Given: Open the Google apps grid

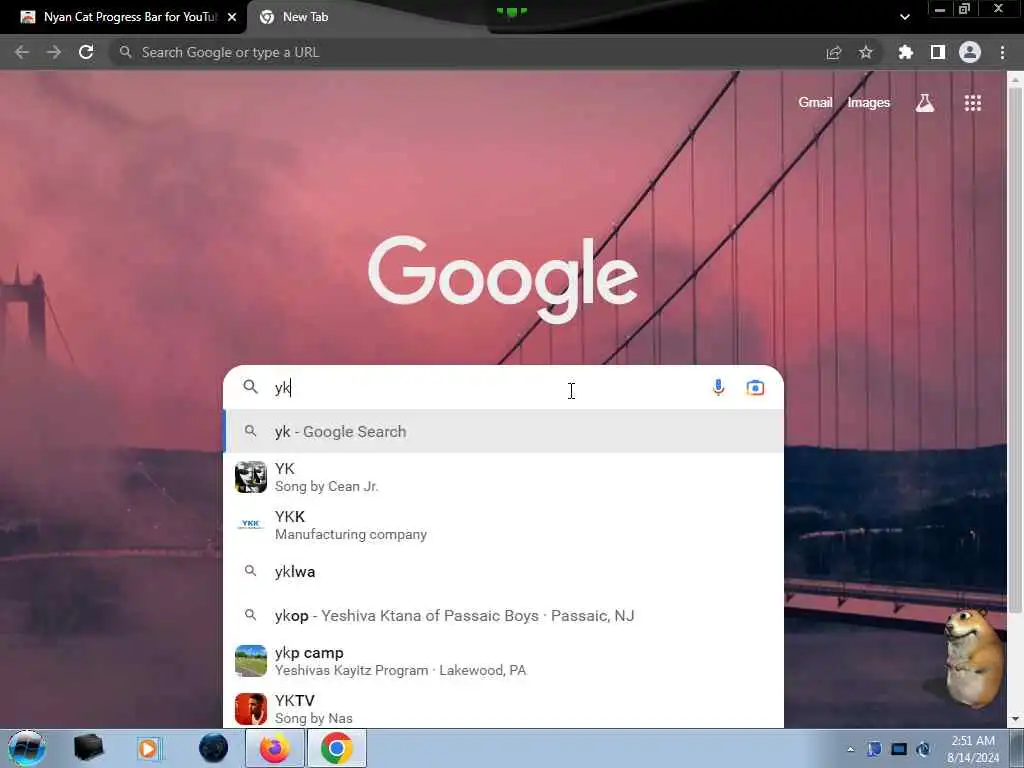Looking at the screenshot, I should 972,103.
